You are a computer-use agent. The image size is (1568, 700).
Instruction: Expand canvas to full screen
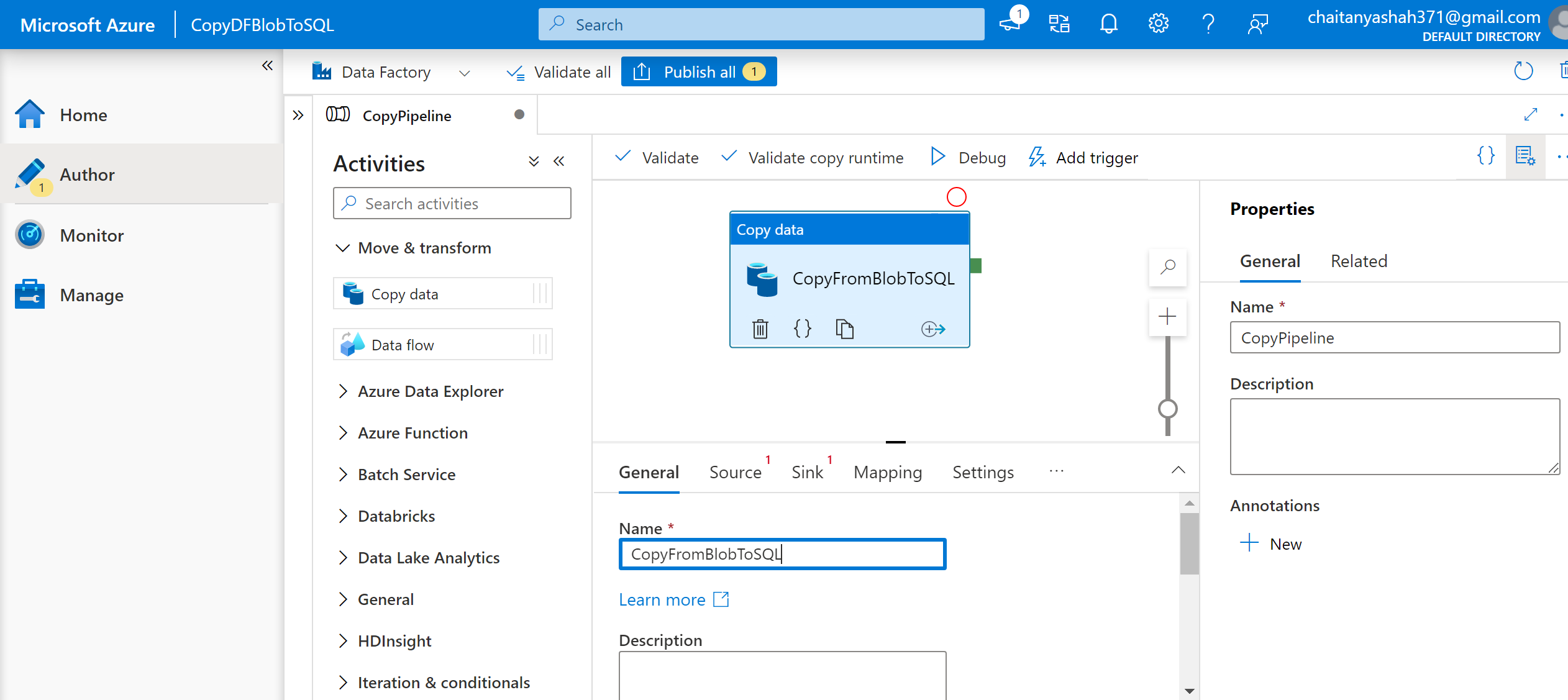tap(1531, 114)
